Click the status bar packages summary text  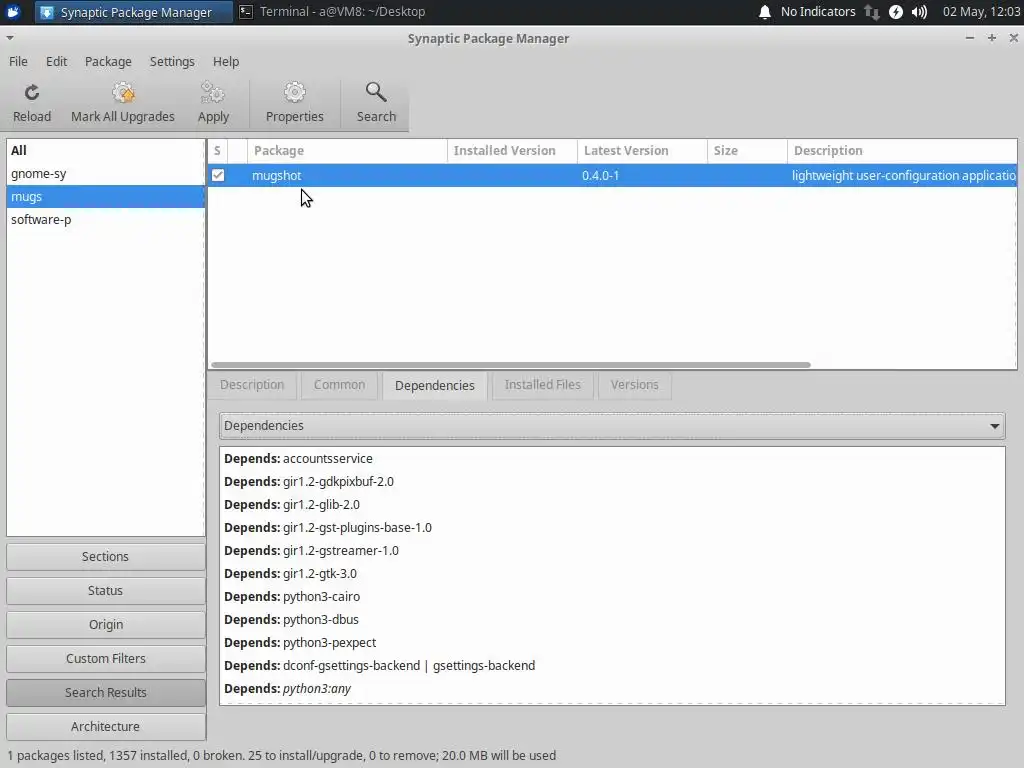(281, 756)
